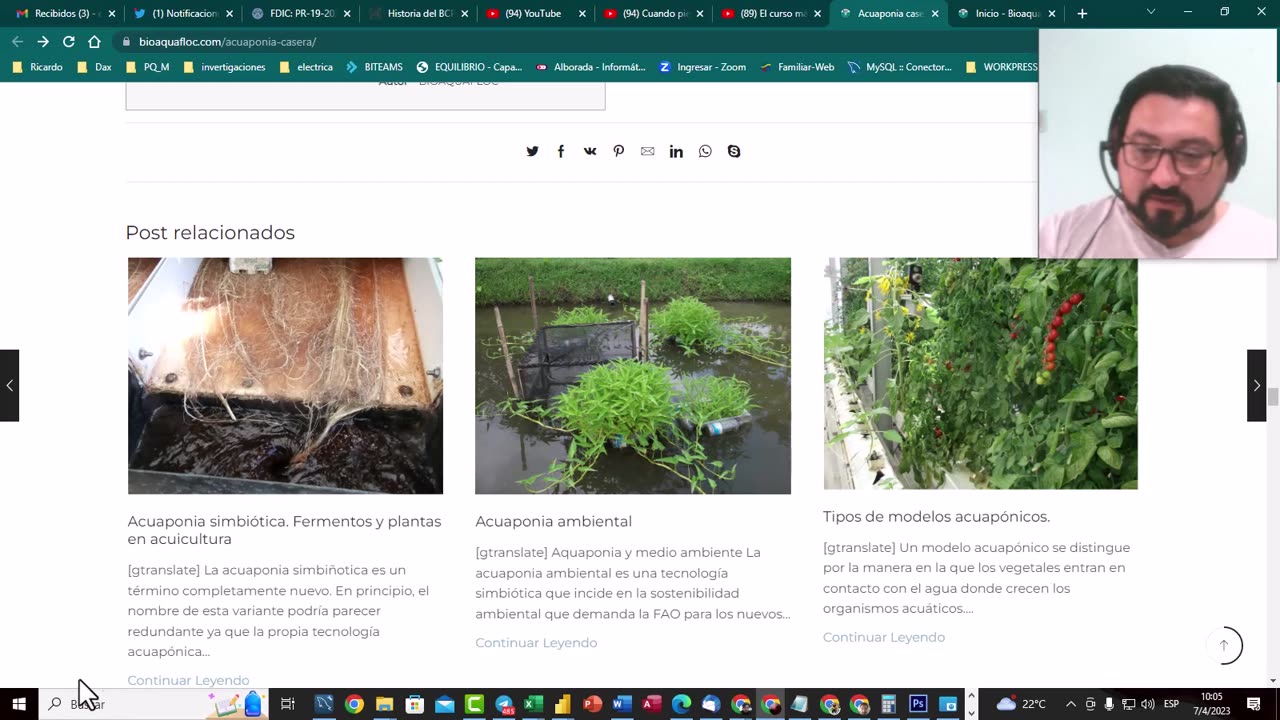Image resolution: width=1280 pixels, height=720 pixels.
Task: Share post on Facebook icon
Action: point(561,151)
